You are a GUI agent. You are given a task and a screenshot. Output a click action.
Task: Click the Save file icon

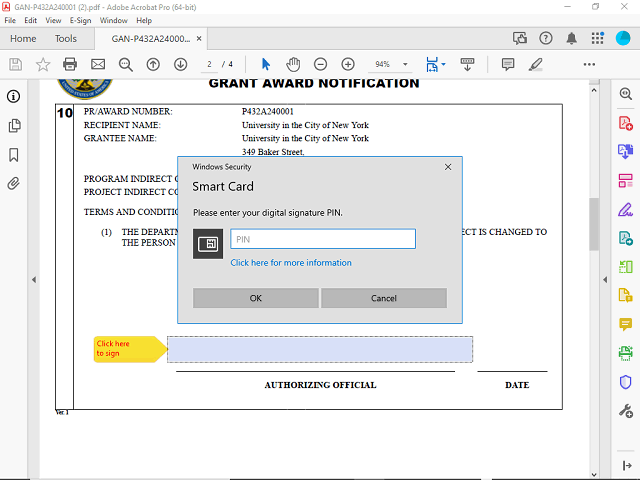pos(16,64)
